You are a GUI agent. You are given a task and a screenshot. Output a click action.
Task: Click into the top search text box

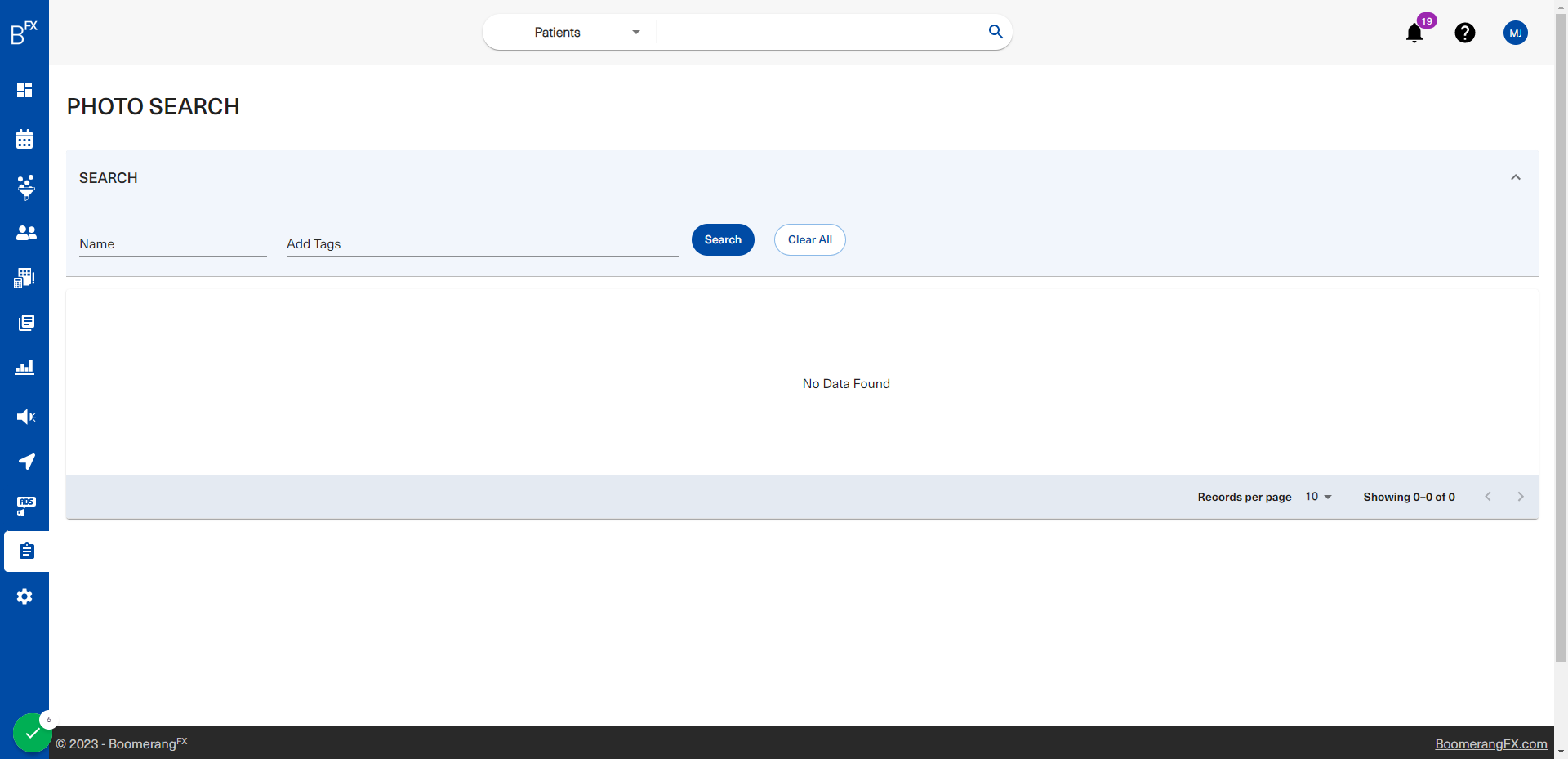819,33
